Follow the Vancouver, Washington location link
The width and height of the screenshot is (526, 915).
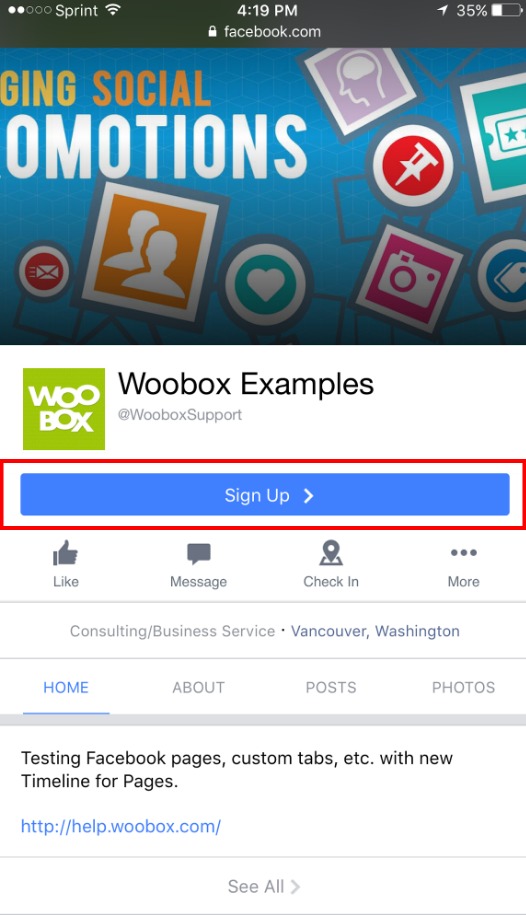tap(375, 631)
